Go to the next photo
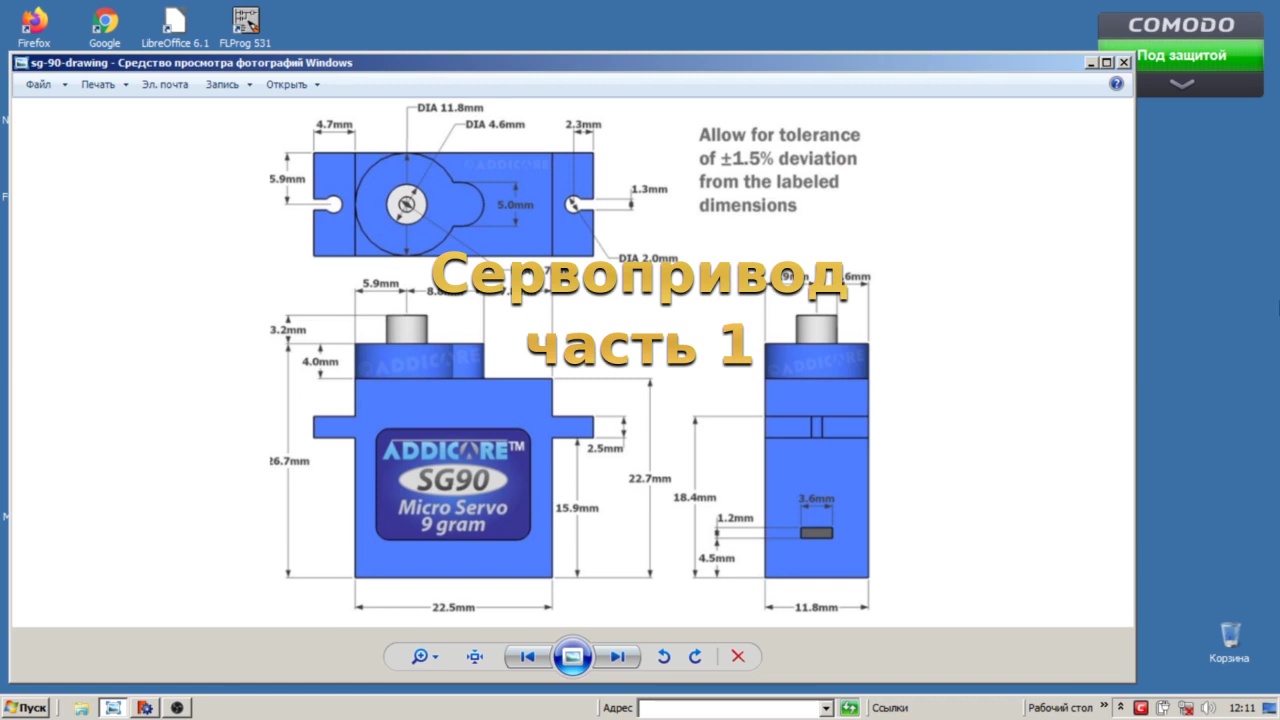1280x720 pixels. pos(617,657)
